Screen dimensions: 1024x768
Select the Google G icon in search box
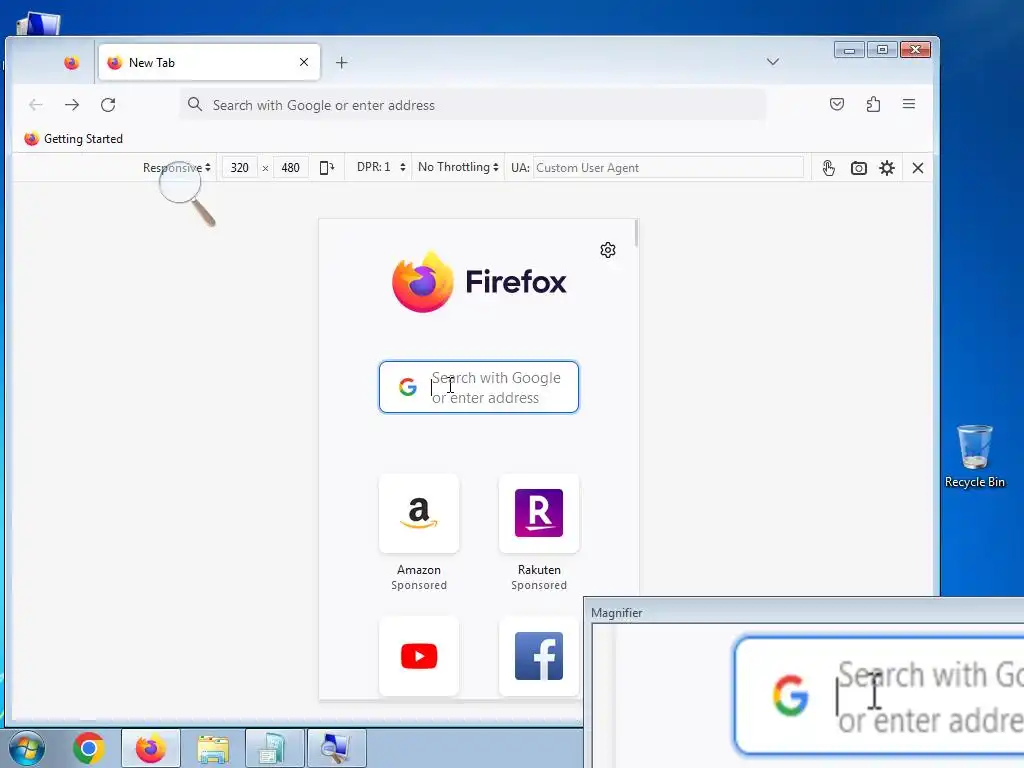[x=408, y=387]
